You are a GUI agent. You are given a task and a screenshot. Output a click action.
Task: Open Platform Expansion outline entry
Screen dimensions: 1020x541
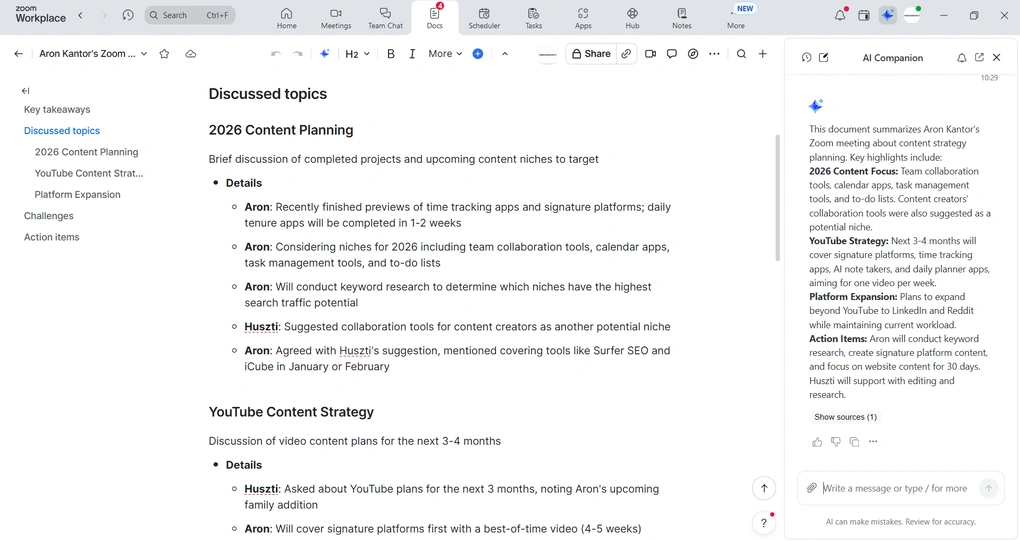tap(77, 194)
